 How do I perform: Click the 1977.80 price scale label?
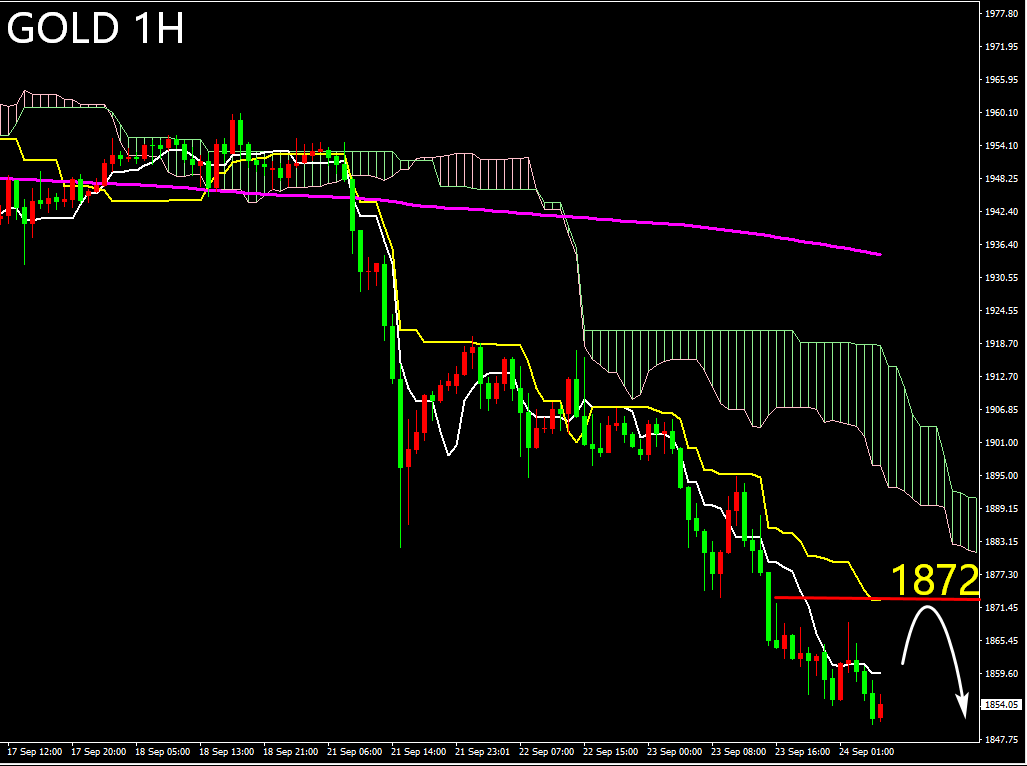tap(1001, 14)
